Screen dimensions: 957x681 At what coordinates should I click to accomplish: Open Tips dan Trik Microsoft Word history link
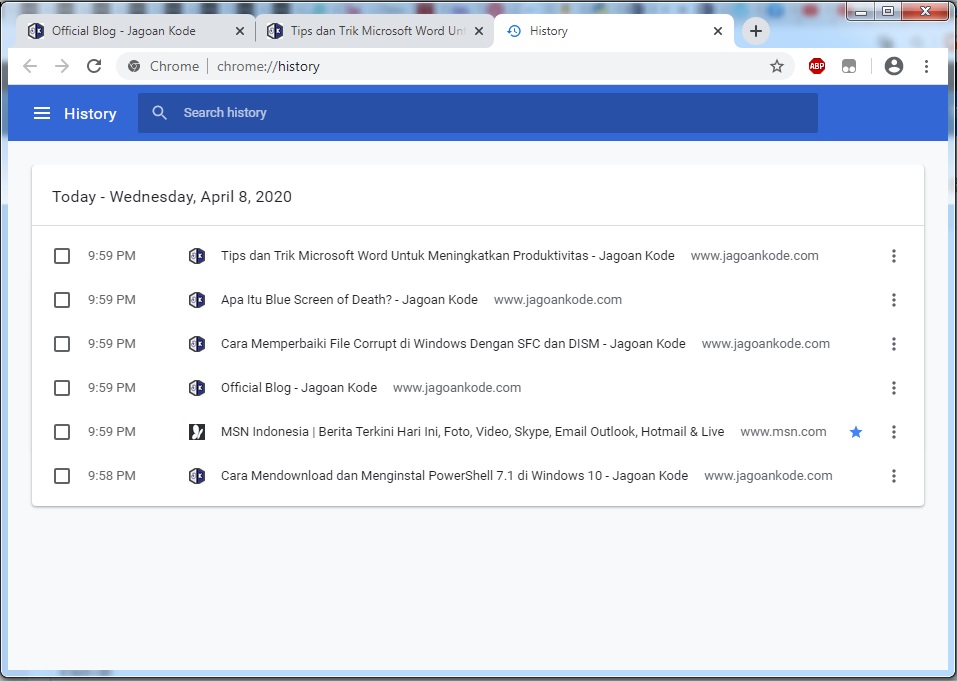(x=447, y=256)
